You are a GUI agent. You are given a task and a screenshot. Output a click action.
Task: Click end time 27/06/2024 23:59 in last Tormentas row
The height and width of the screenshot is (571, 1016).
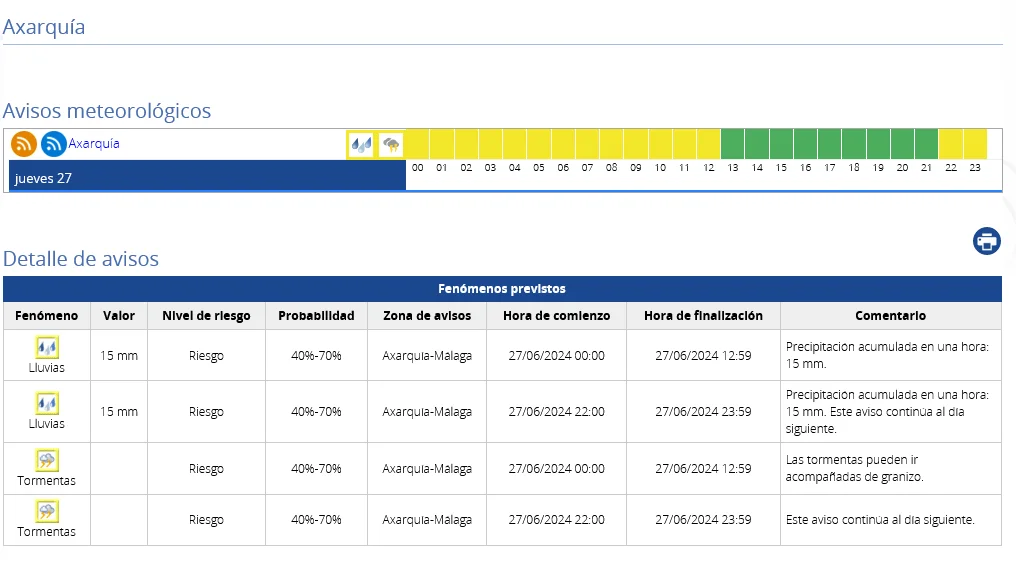click(703, 520)
